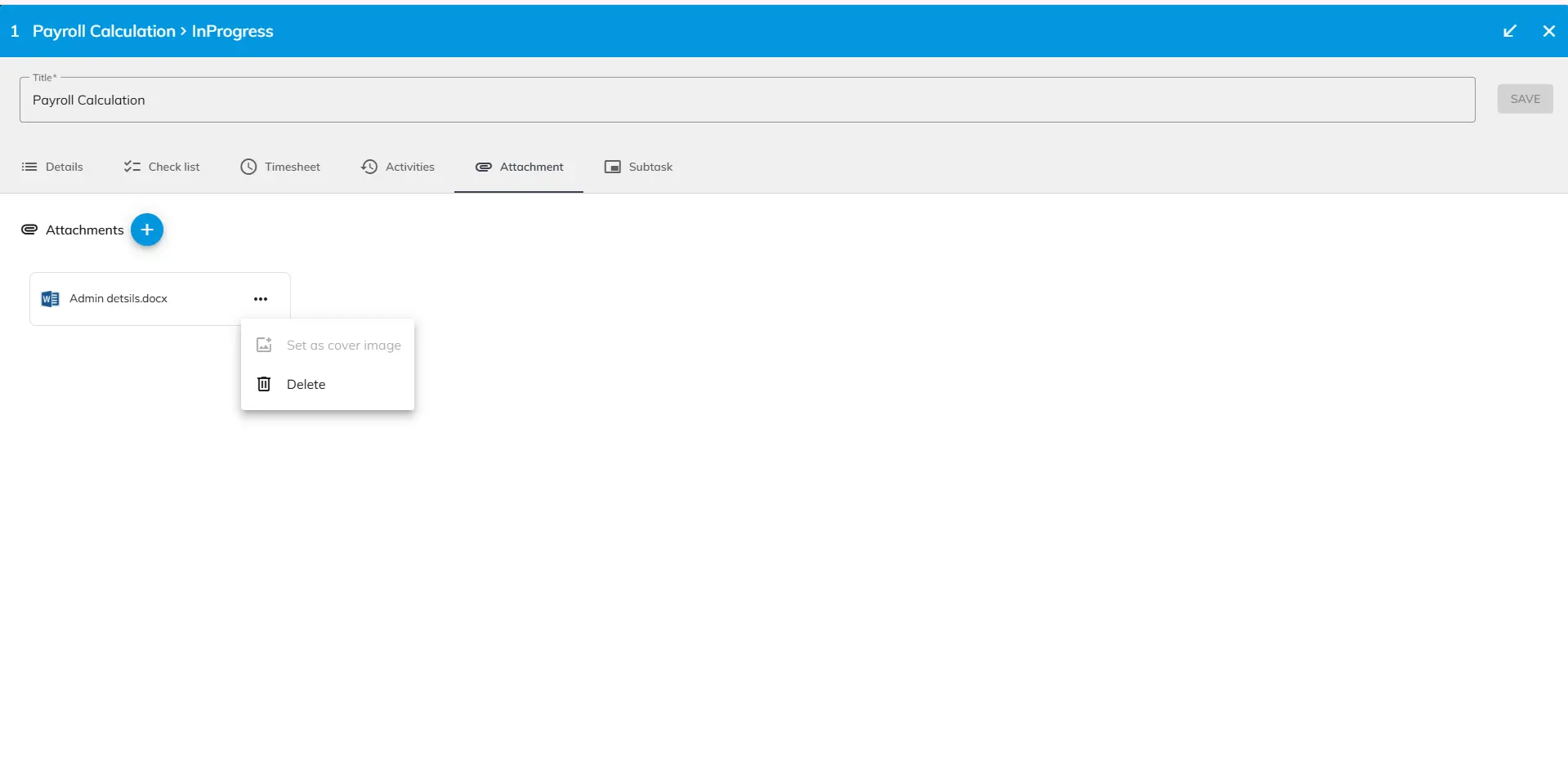Image resolution: width=1568 pixels, height=759 pixels.
Task: Click the Timesheet clock icon
Action: click(x=248, y=167)
